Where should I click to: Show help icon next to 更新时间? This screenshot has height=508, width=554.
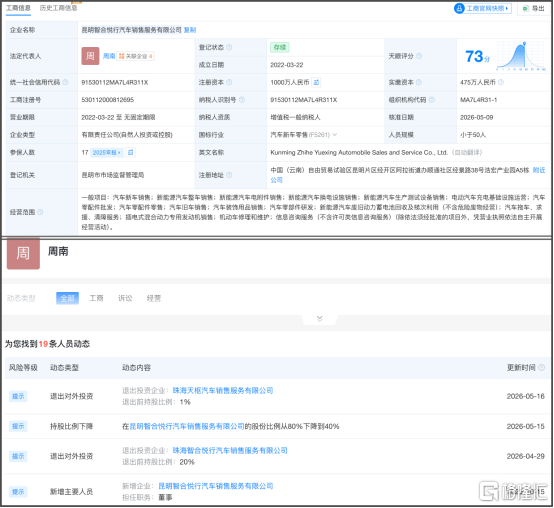coord(541,368)
